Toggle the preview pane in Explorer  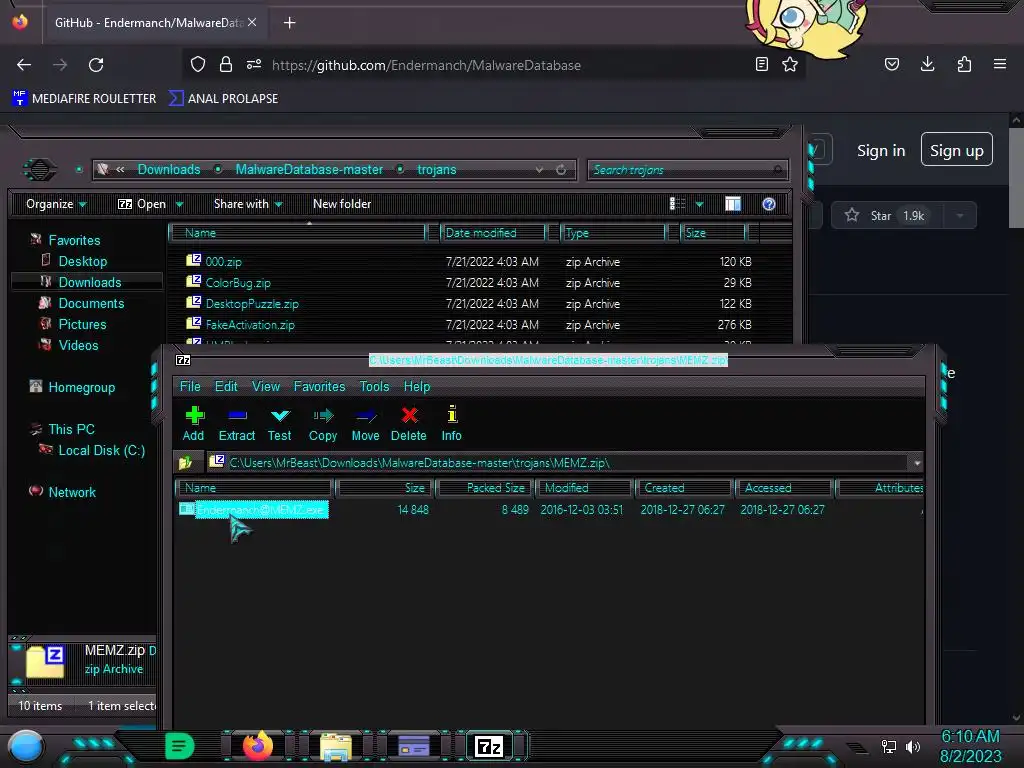733,204
